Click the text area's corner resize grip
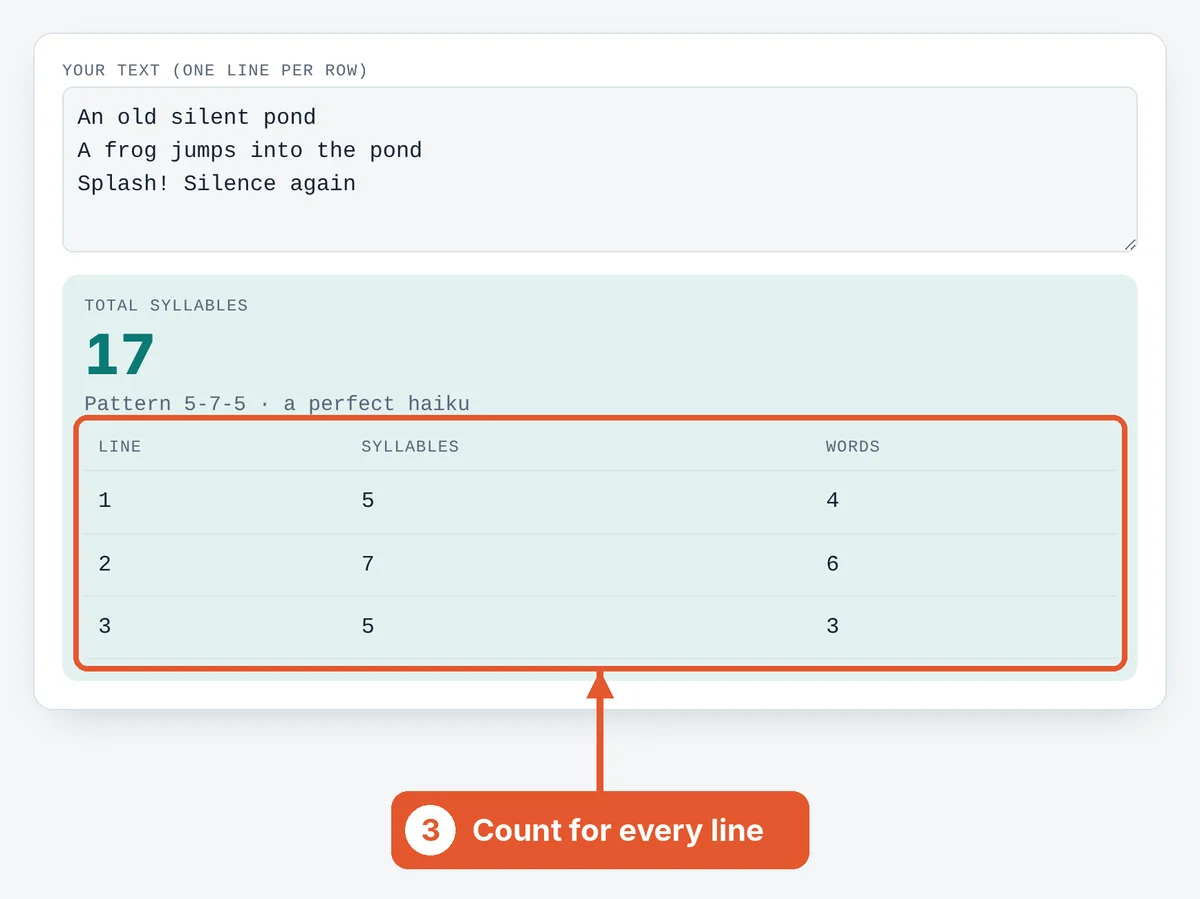This screenshot has width=1200, height=899. point(1130,245)
